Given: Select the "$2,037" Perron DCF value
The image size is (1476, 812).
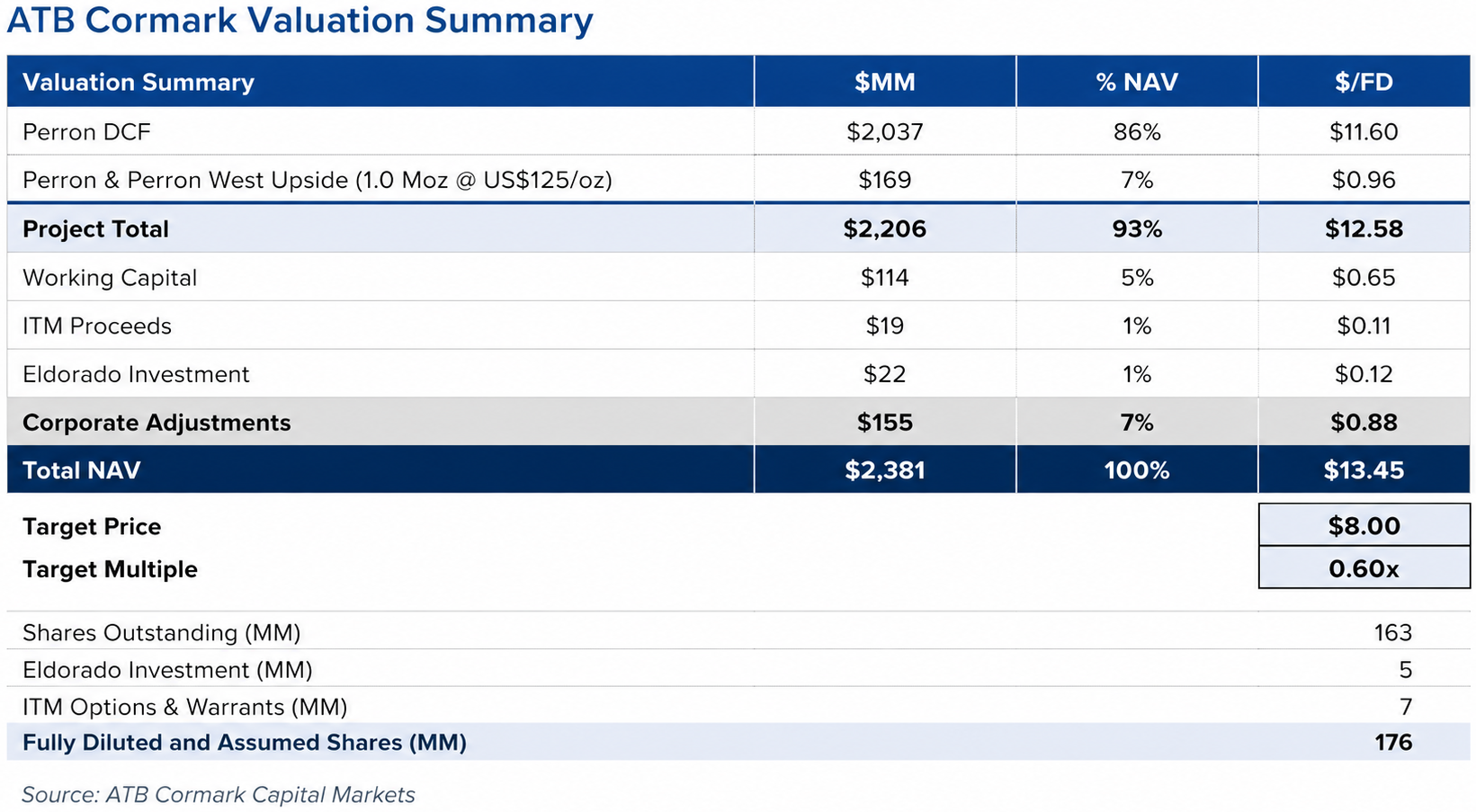Looking at the screenshot, I should pyautogui.click(x=885, y=132).
